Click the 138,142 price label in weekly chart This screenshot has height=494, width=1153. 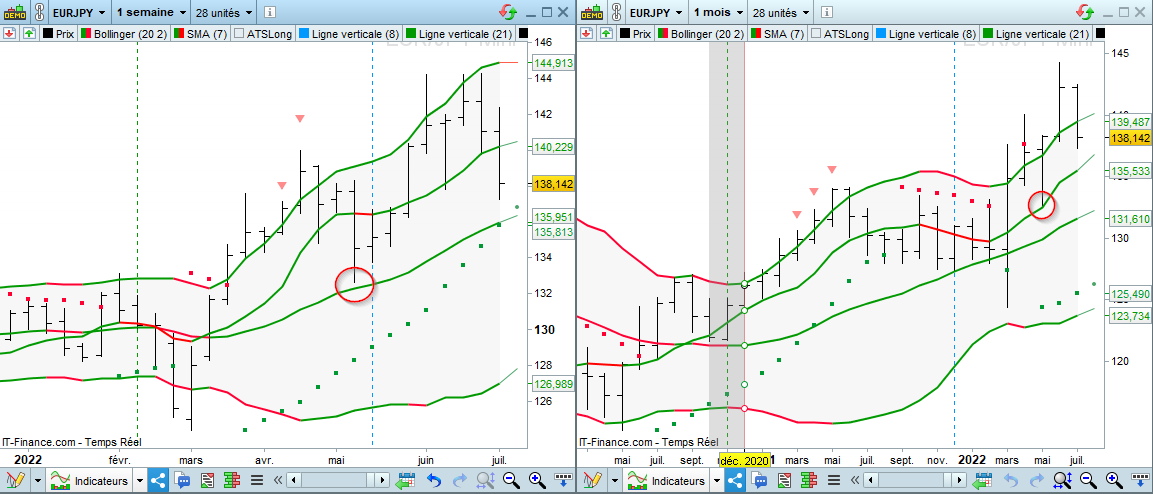(x=554, y=185)
